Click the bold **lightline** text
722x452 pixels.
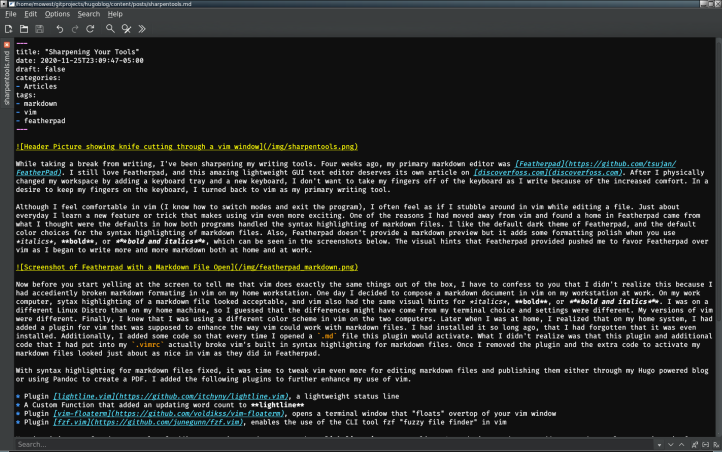278,405
